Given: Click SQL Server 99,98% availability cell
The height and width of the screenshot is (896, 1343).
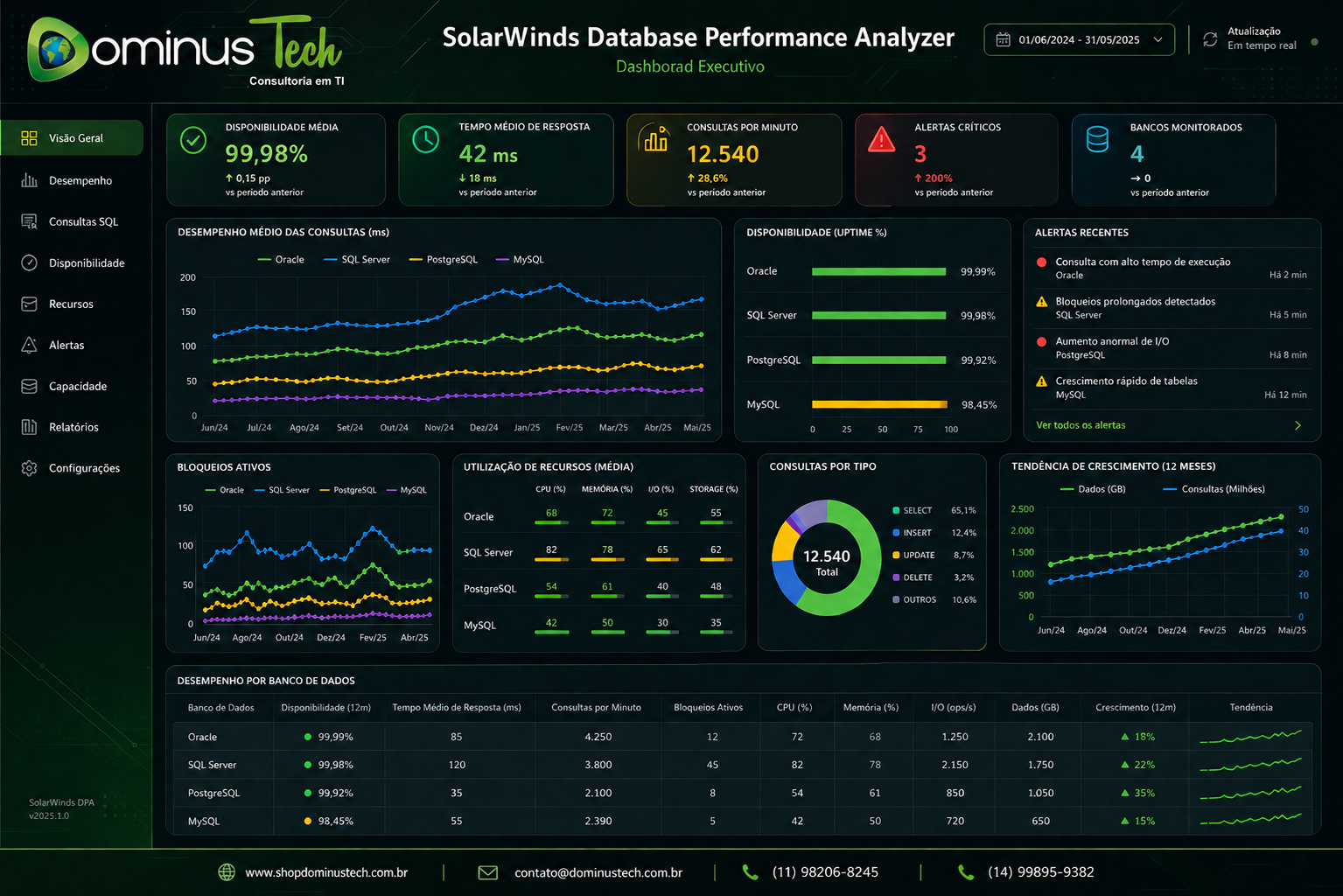Looking at the screenshot, I should (328, 765).
